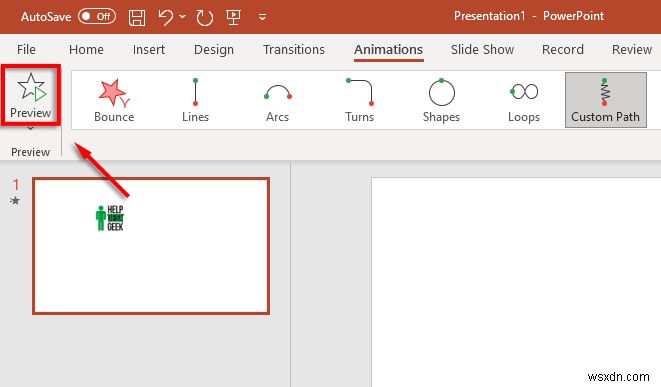Select the Lines motion path
The height and width of the screenshot is (387, 661).
pos(195,100)
